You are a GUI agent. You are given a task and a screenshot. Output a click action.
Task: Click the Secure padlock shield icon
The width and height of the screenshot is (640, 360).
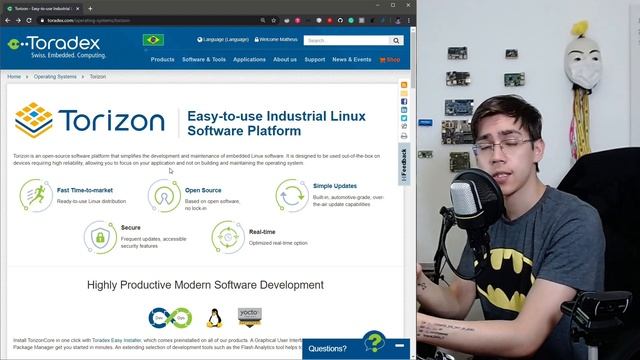point(100,237)
